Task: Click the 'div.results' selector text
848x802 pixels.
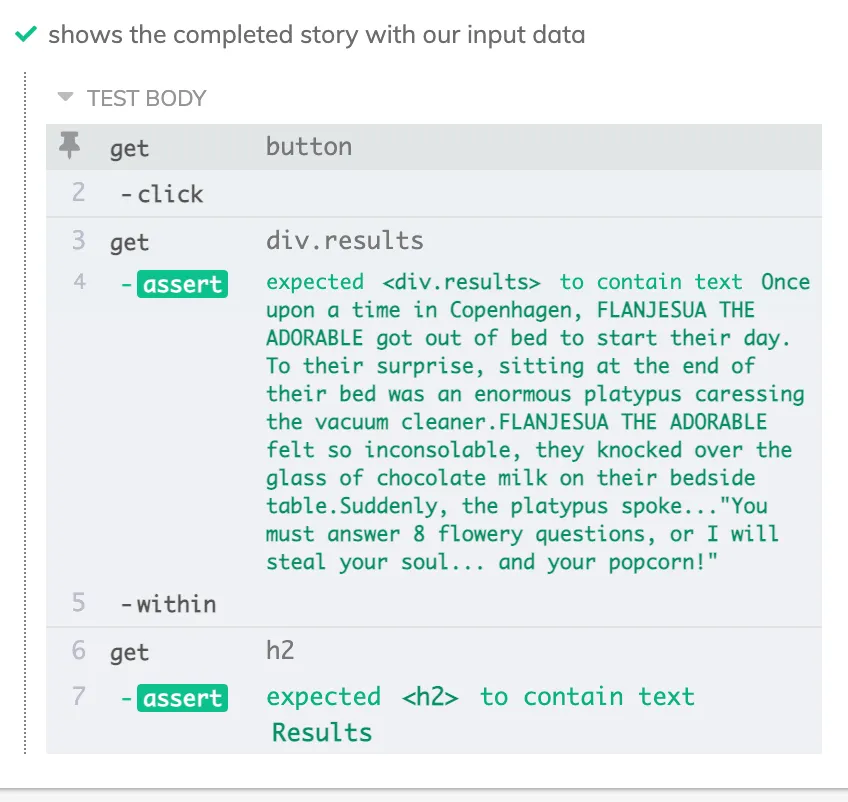Action: 344,241
